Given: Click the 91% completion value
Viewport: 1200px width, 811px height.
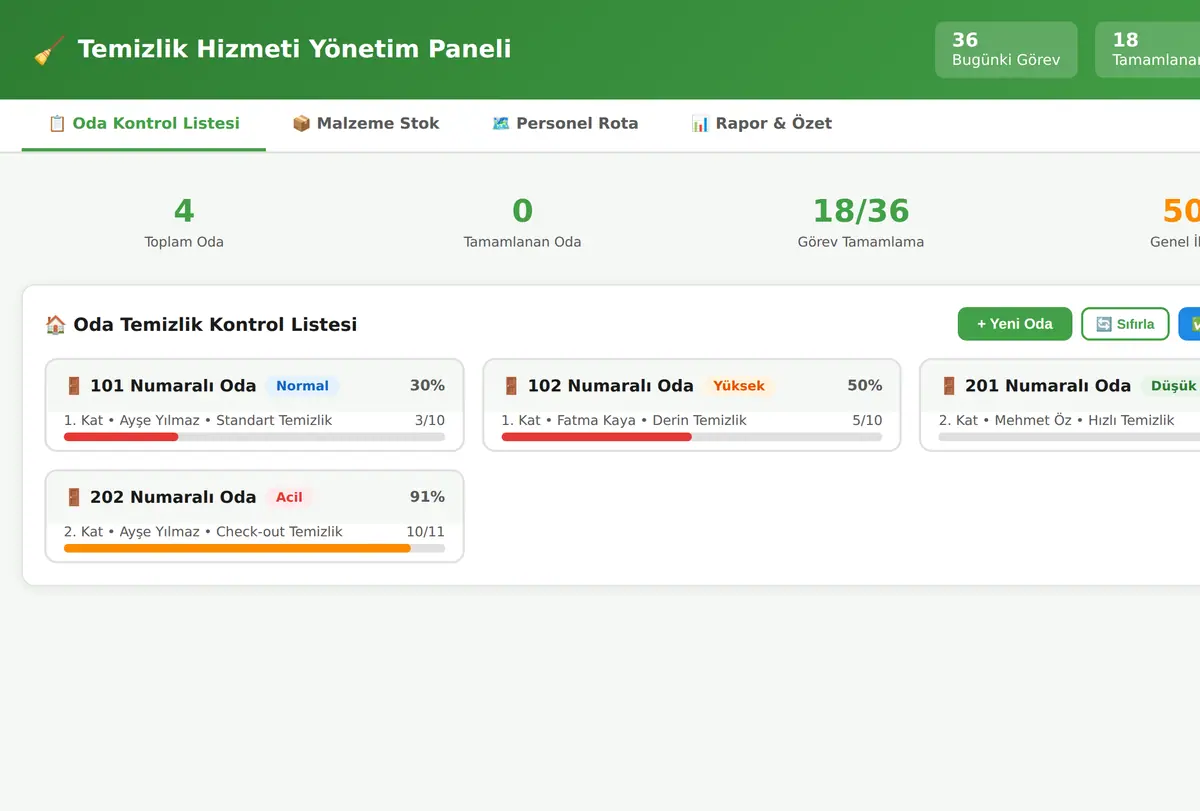Looking at the screenshot, I should tap(427, 497).
